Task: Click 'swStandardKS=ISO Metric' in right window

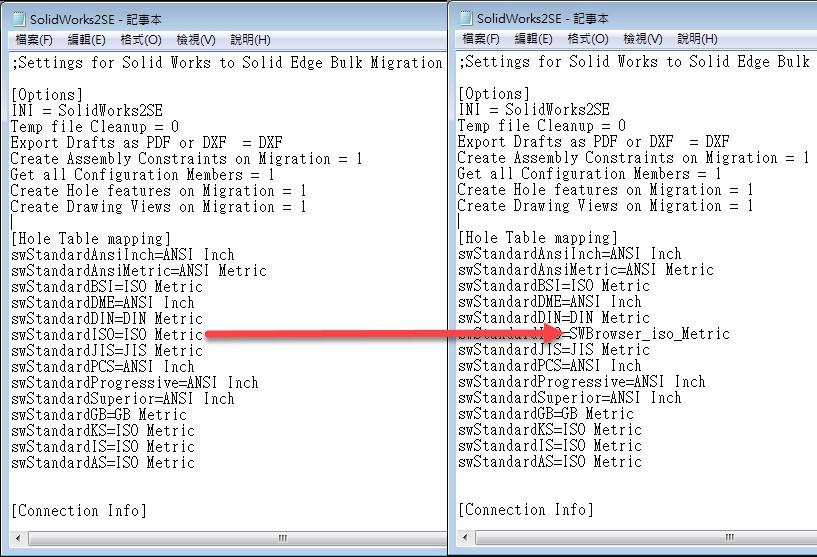Action: coord(550,430)
